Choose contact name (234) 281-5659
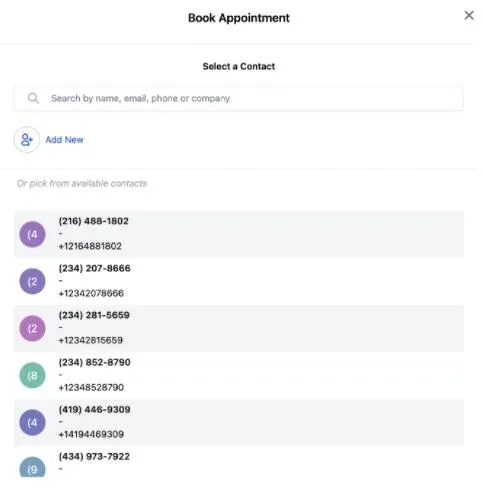This screenshot has width=482, height=495. click(x=94, y=315)
